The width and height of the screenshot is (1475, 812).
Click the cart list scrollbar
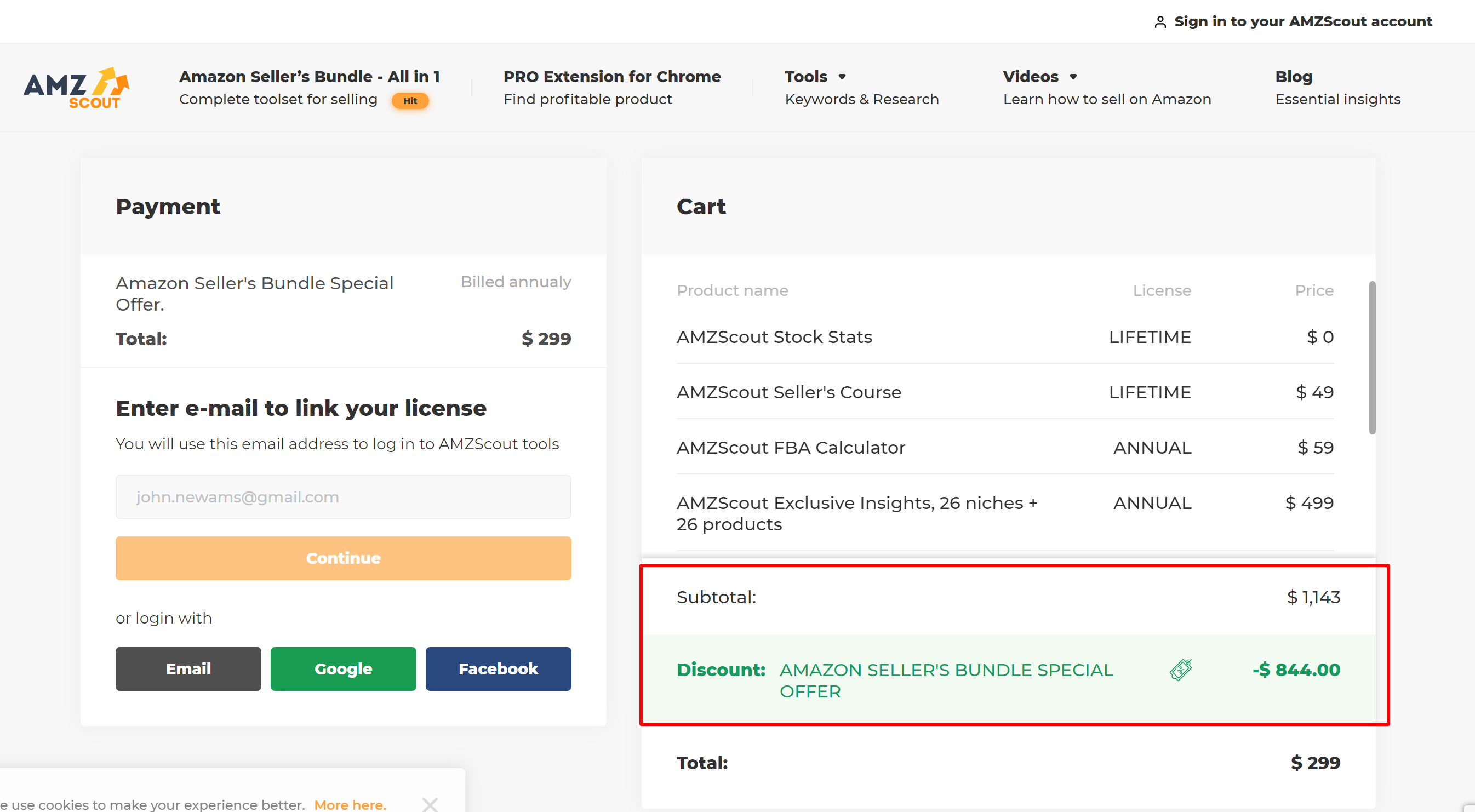(x=1372, y=357)
